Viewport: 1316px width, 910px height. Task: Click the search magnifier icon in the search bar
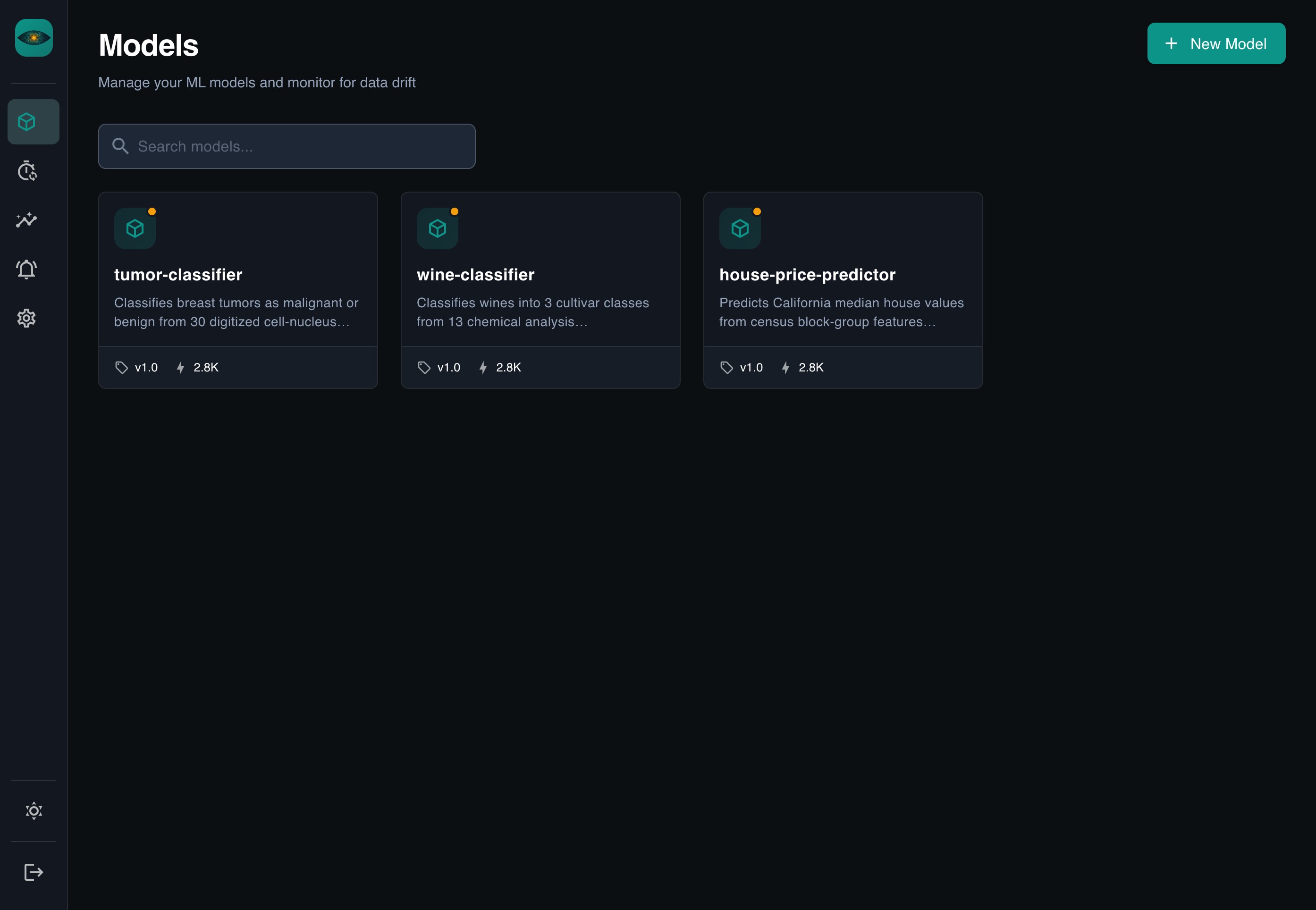(121, 146)
